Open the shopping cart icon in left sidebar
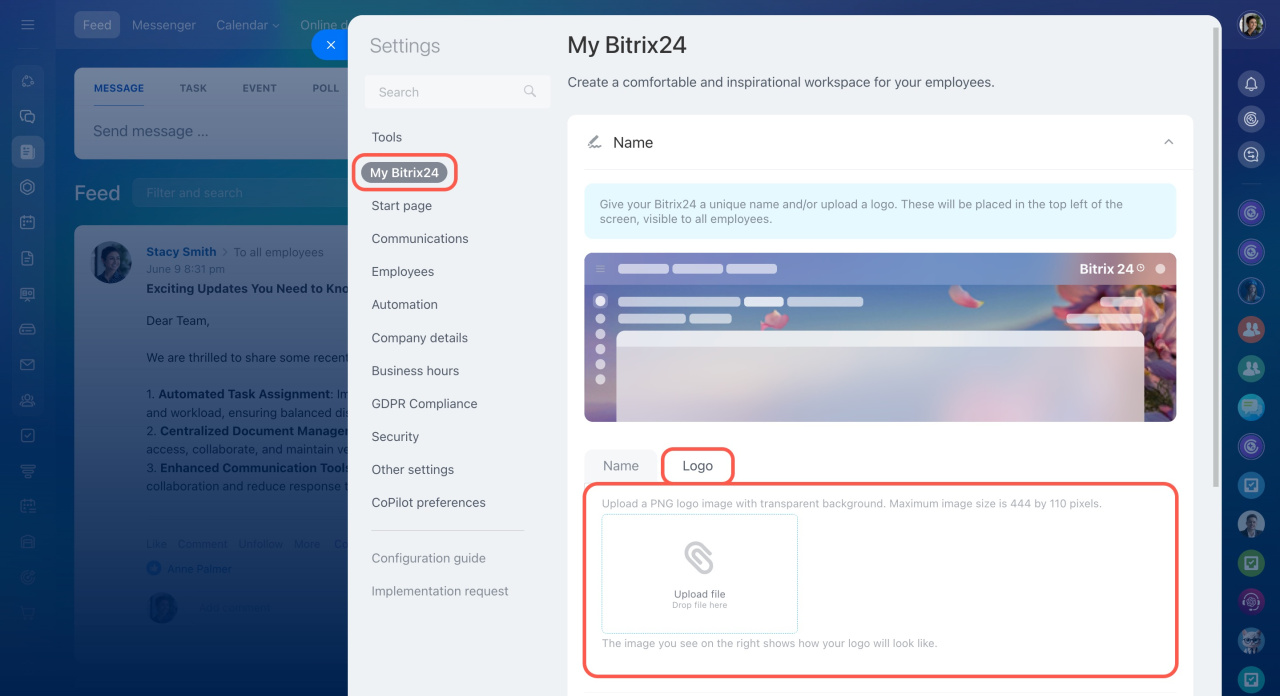 pos(28,613)
